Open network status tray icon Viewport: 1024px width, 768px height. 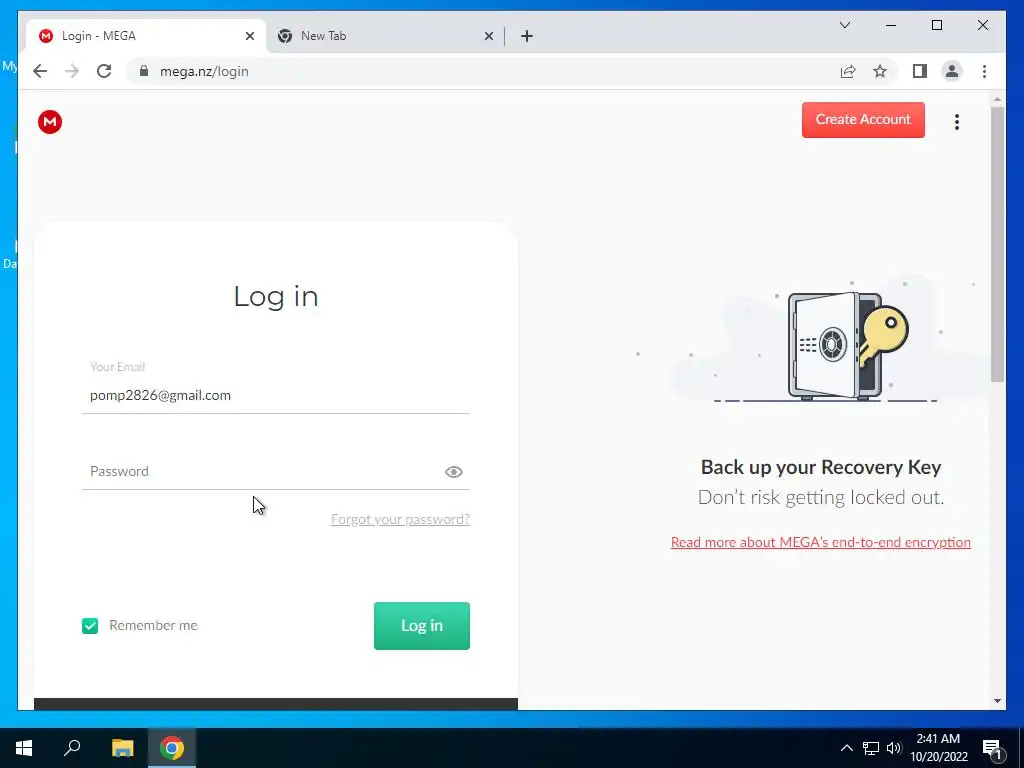pyautogui.click(x=871, y=748)
